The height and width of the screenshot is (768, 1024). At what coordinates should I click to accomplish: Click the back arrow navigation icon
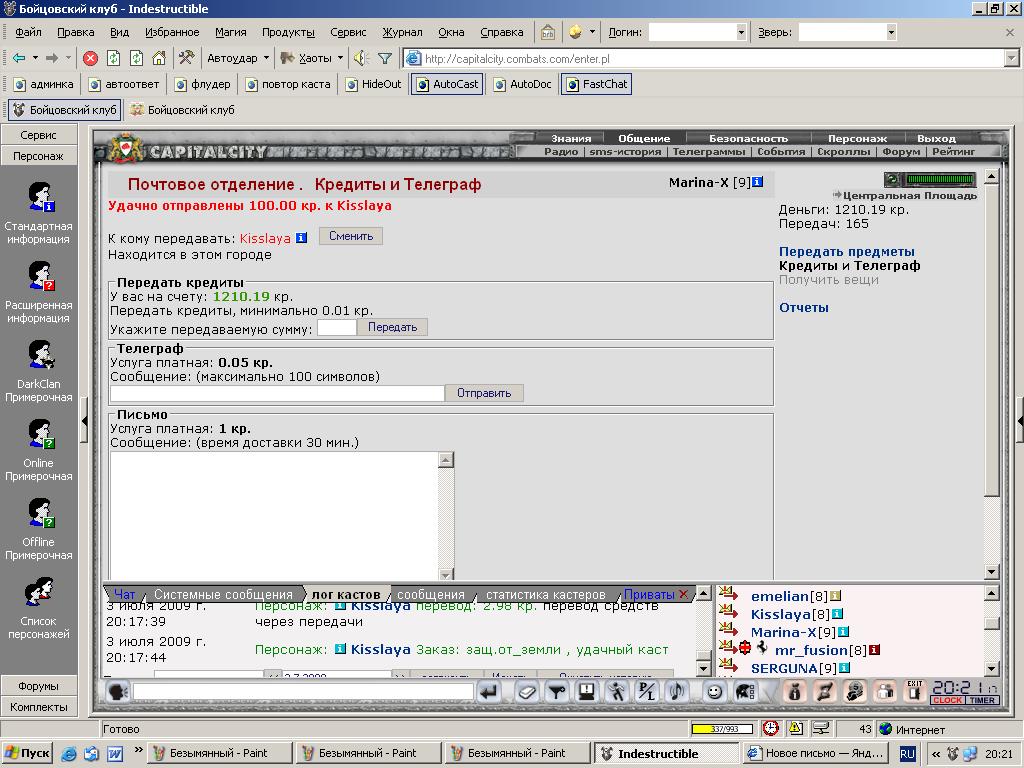click(x=19, y=58)
